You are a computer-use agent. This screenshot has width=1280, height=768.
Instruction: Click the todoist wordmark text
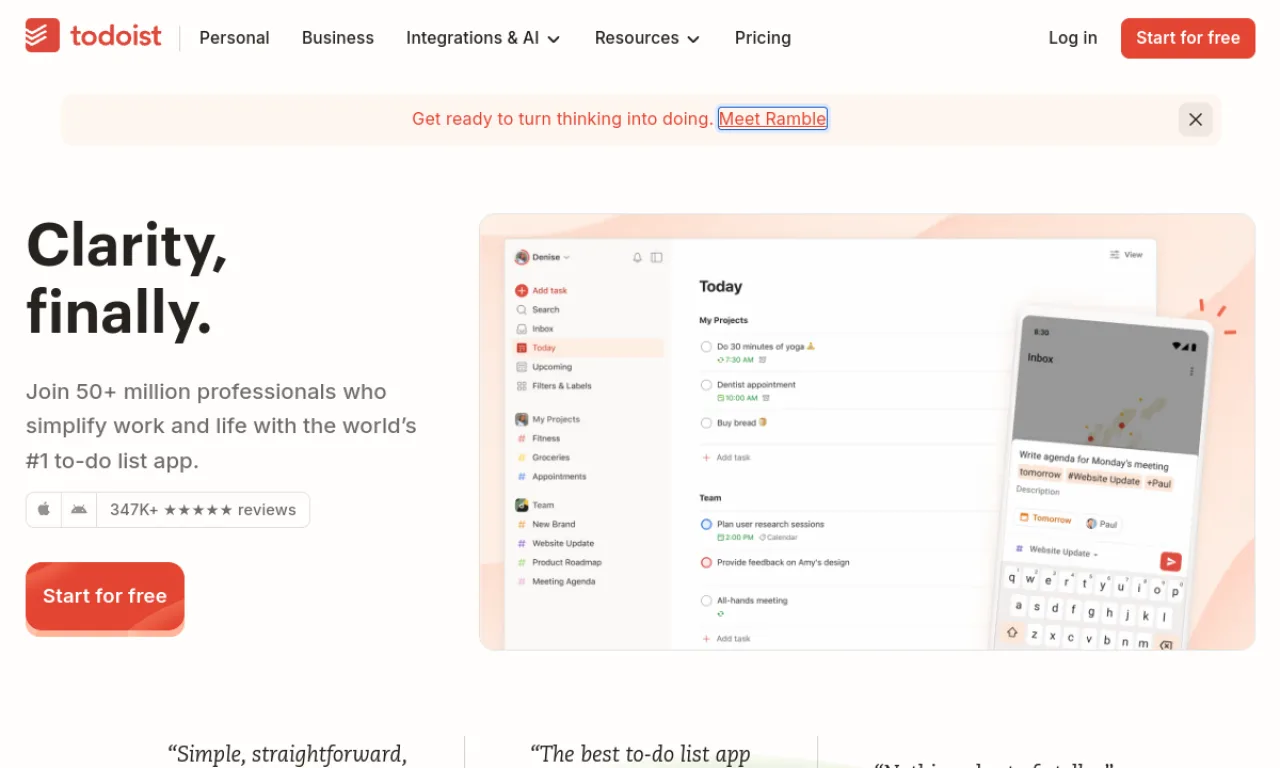(x=116, y=36)
